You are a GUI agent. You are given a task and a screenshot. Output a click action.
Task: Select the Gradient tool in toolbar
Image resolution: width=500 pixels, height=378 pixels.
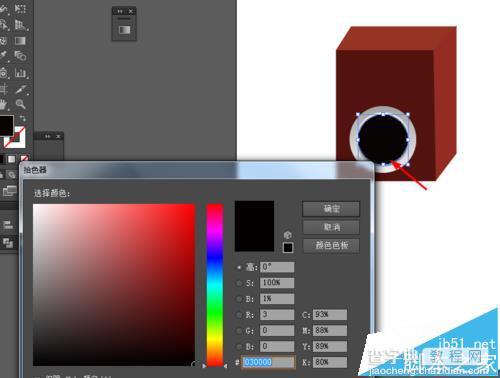20,41
